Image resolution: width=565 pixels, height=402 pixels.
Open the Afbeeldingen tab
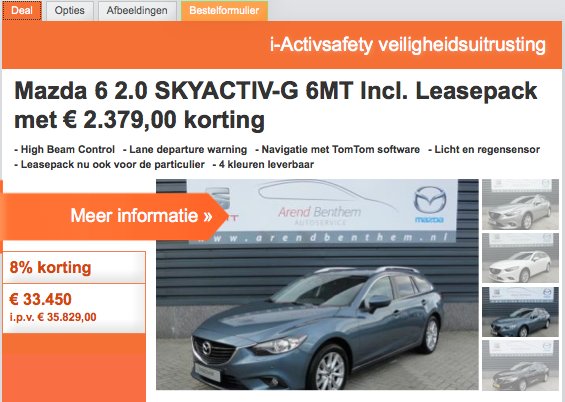137,10
